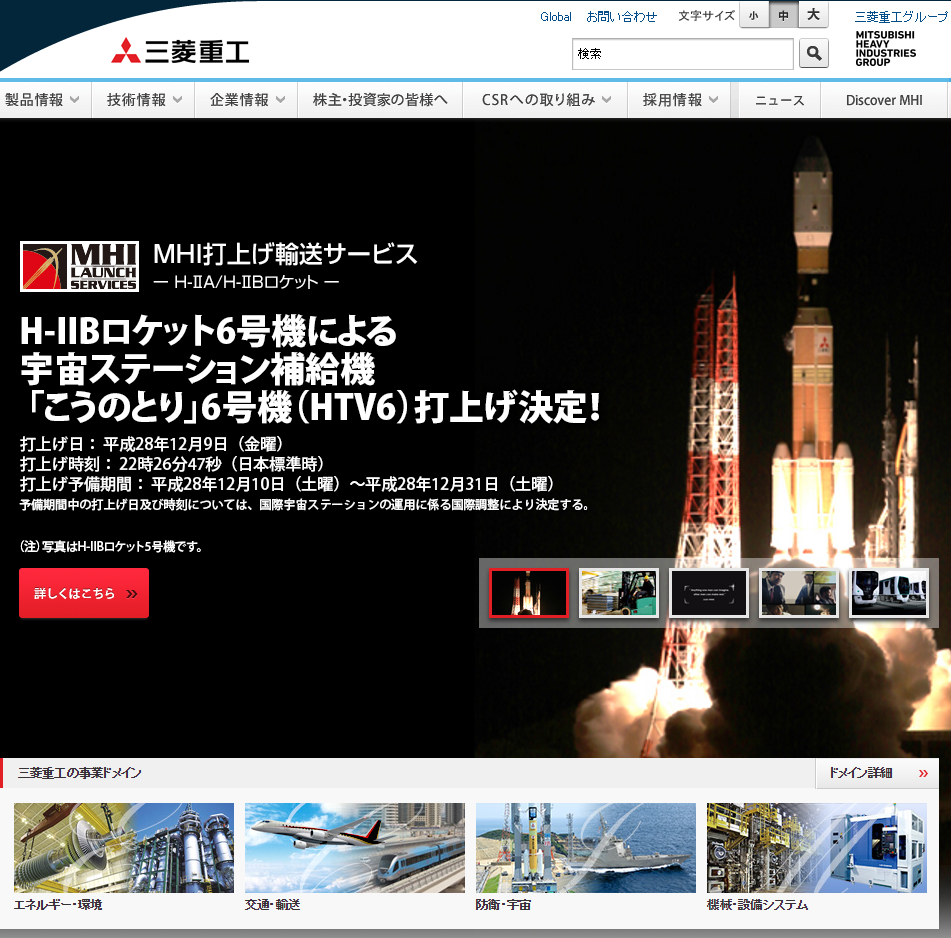Select the forklift slide thumbnail

[619, 593]
